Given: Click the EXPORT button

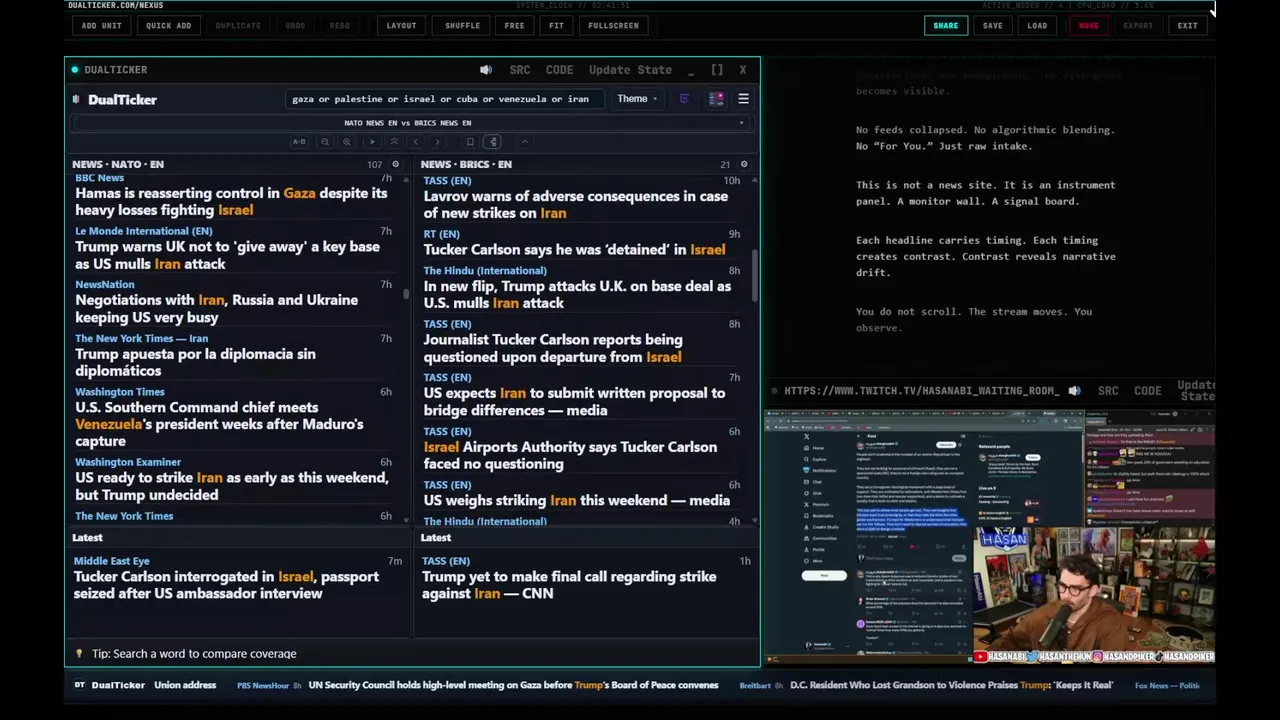Looking at the screenshot, I should pyautogui.click(x=1137, y=25).
